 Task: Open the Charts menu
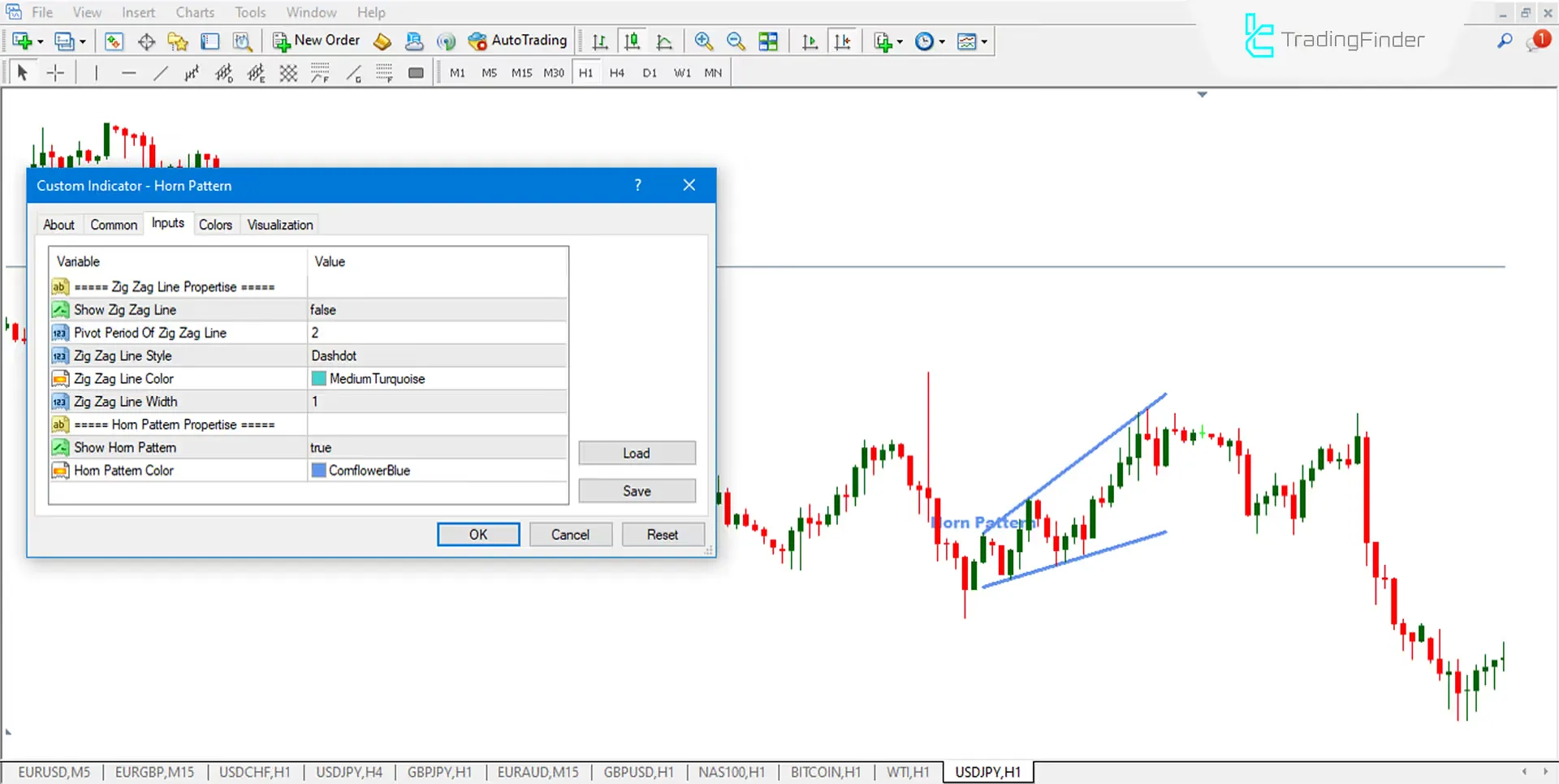[x=194, y=12]
